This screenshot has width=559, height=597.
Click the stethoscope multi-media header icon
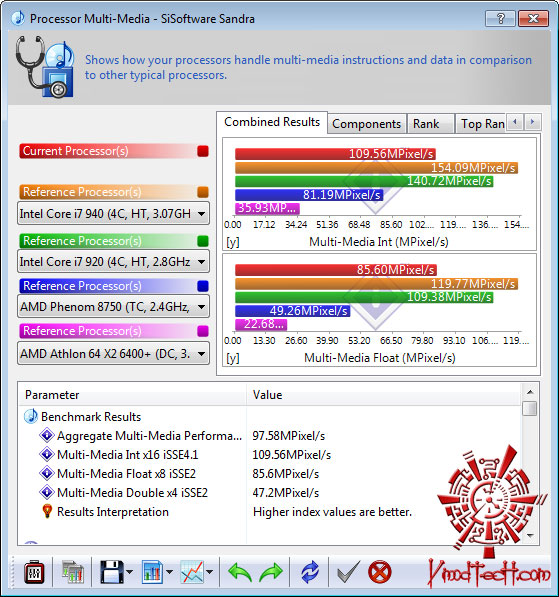[45, 67]
